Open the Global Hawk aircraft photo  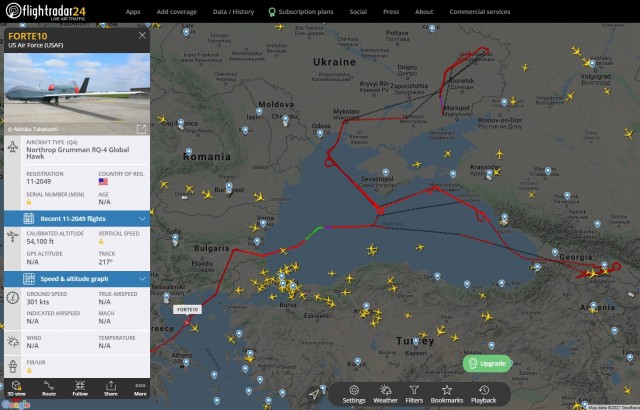[77, 94]
